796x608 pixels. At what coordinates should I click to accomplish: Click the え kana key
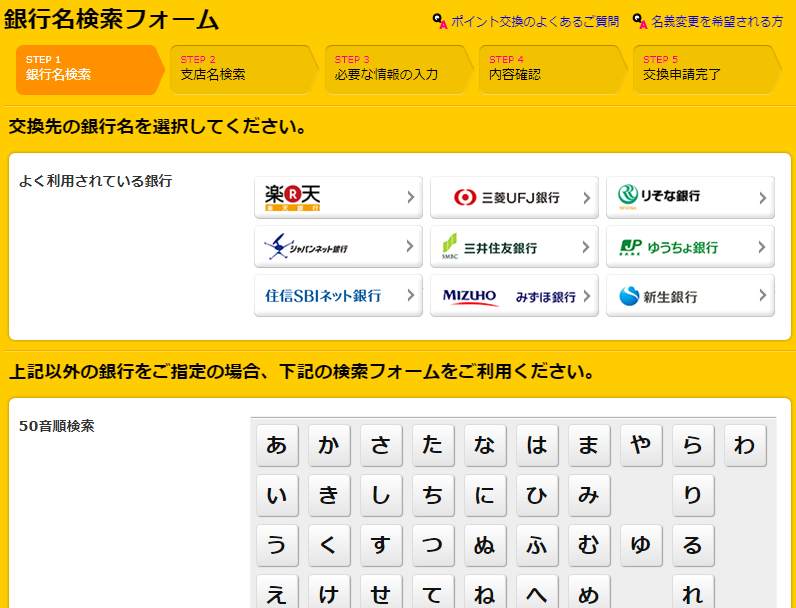click(x=277, y=591)
